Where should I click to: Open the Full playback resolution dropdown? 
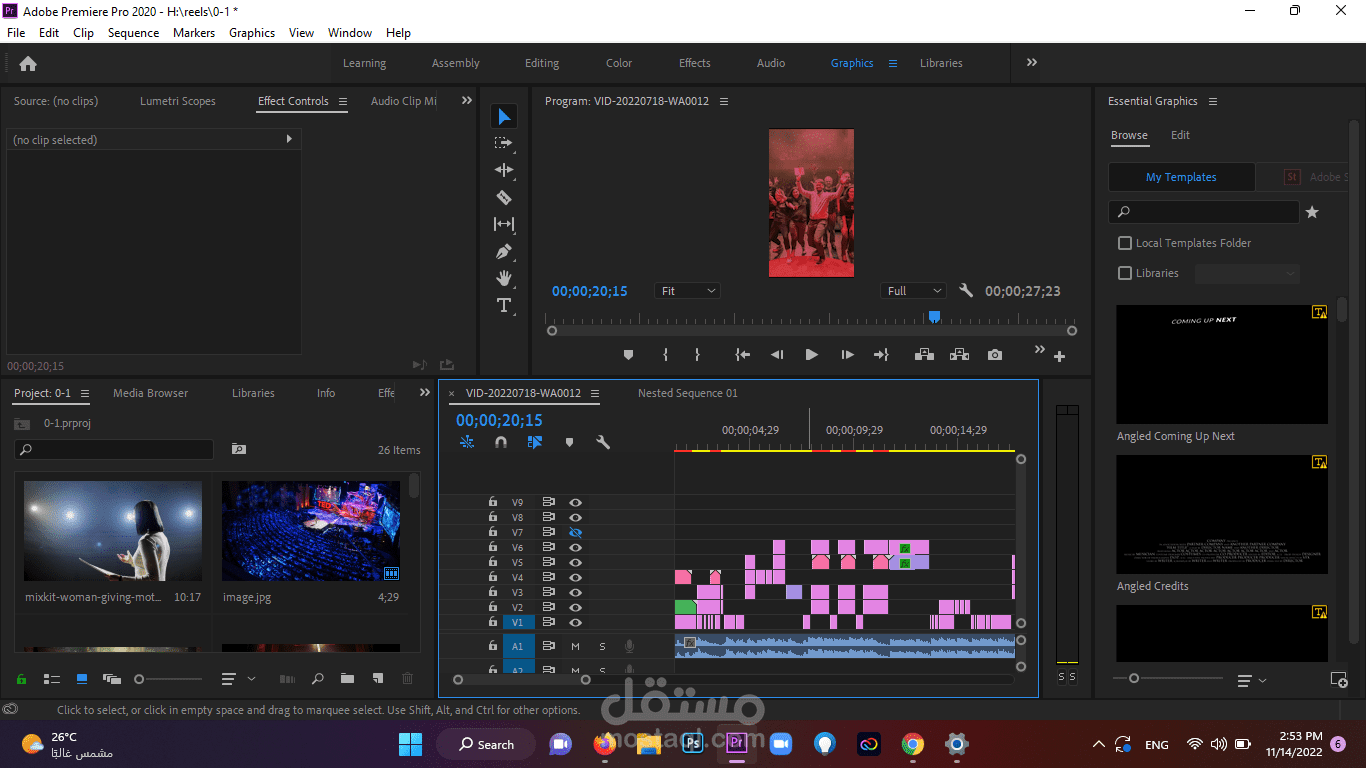tap(914, 291)
